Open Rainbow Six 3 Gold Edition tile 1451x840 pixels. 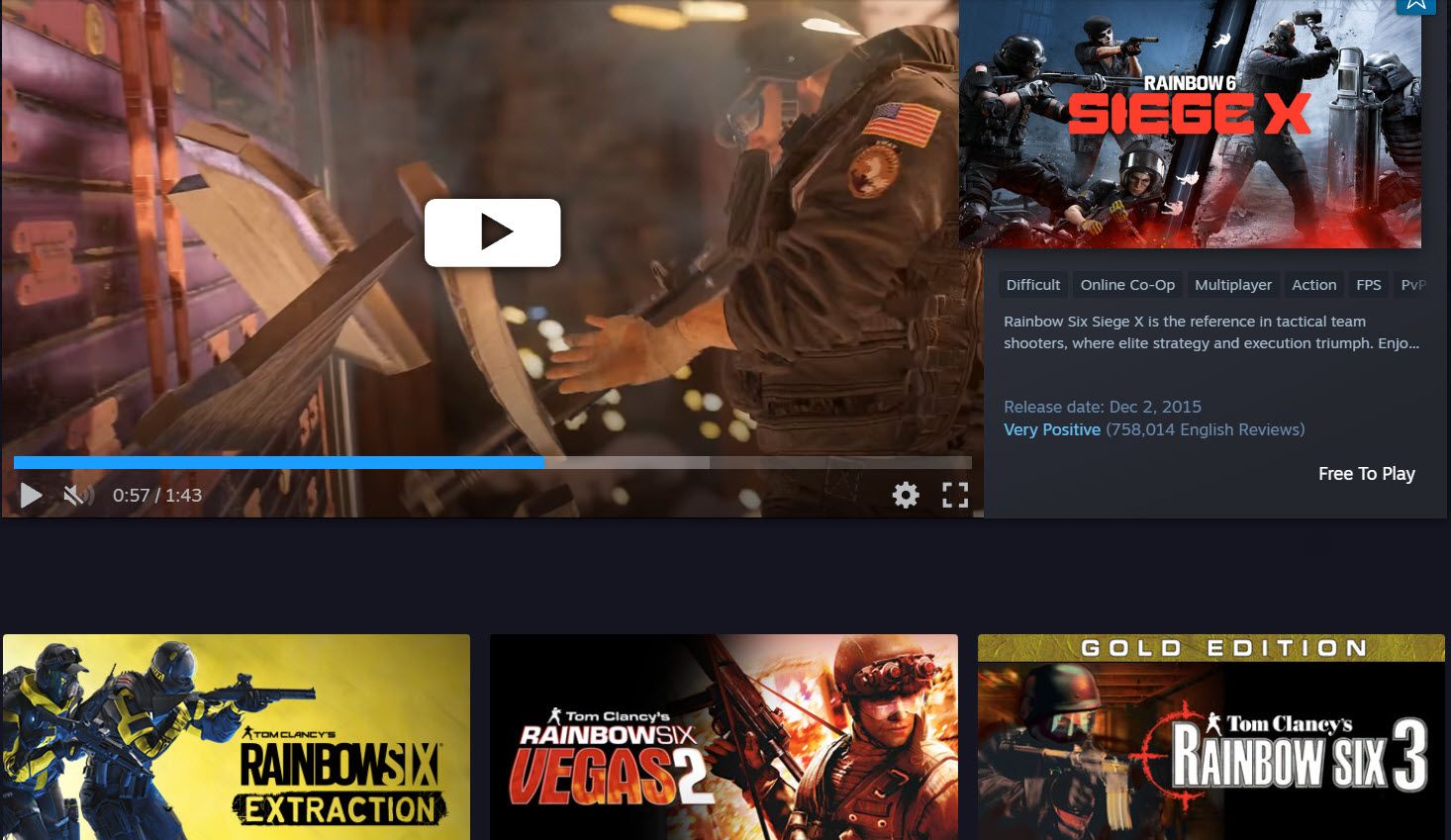tap(1210, 737)
